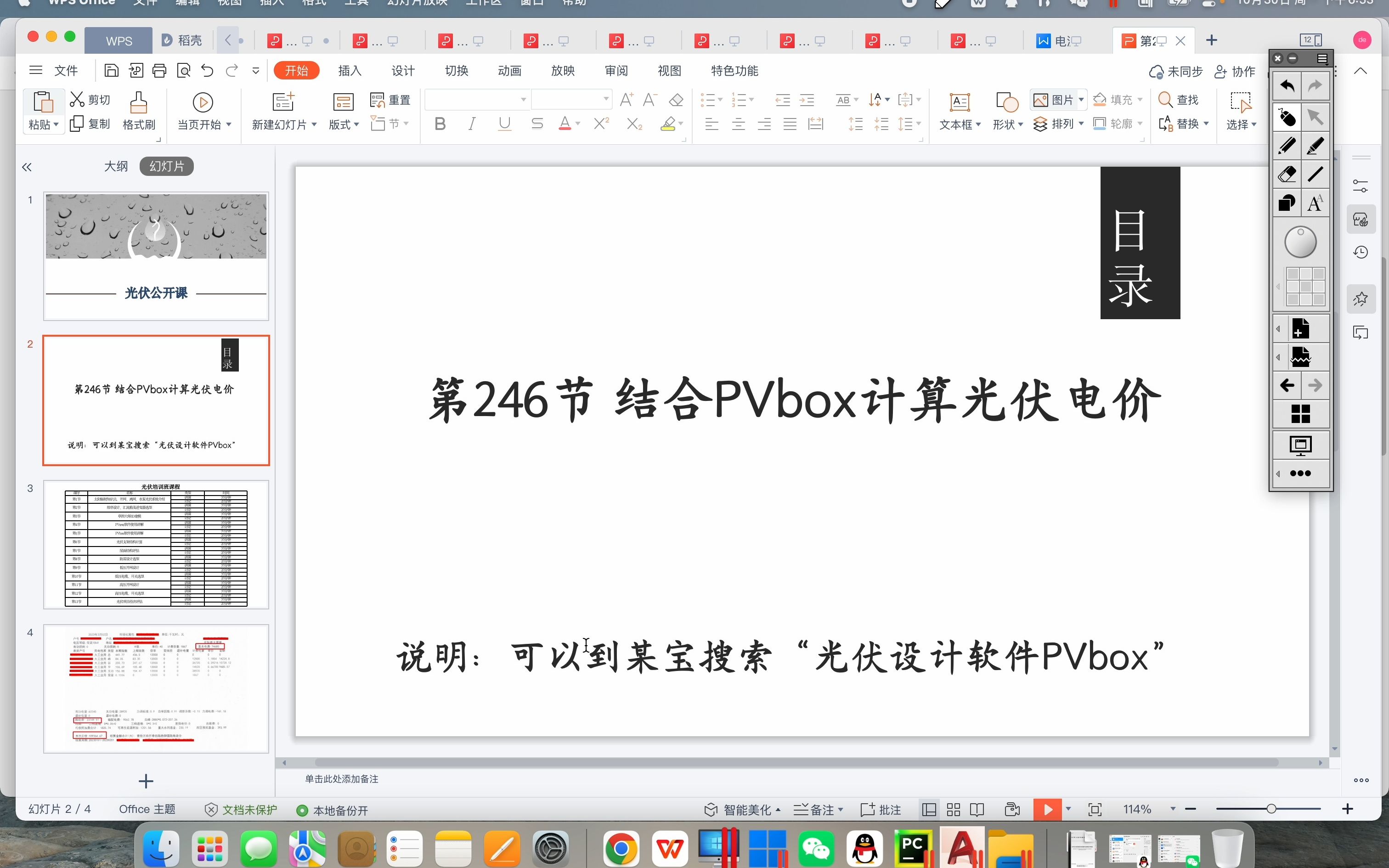Select the highlighter in the annotation toolbar
This screenshot has height=868, width=1389.
(1316, 145)
